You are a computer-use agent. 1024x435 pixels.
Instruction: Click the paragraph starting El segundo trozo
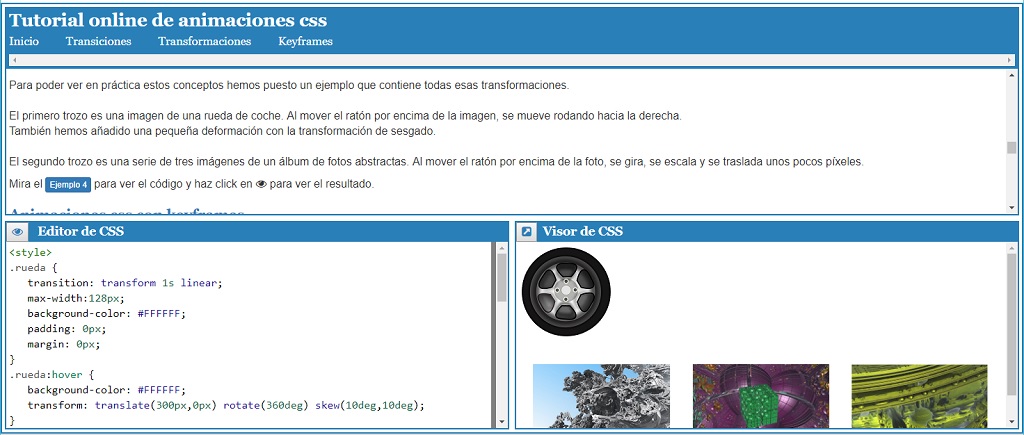[x=436, y=162]
